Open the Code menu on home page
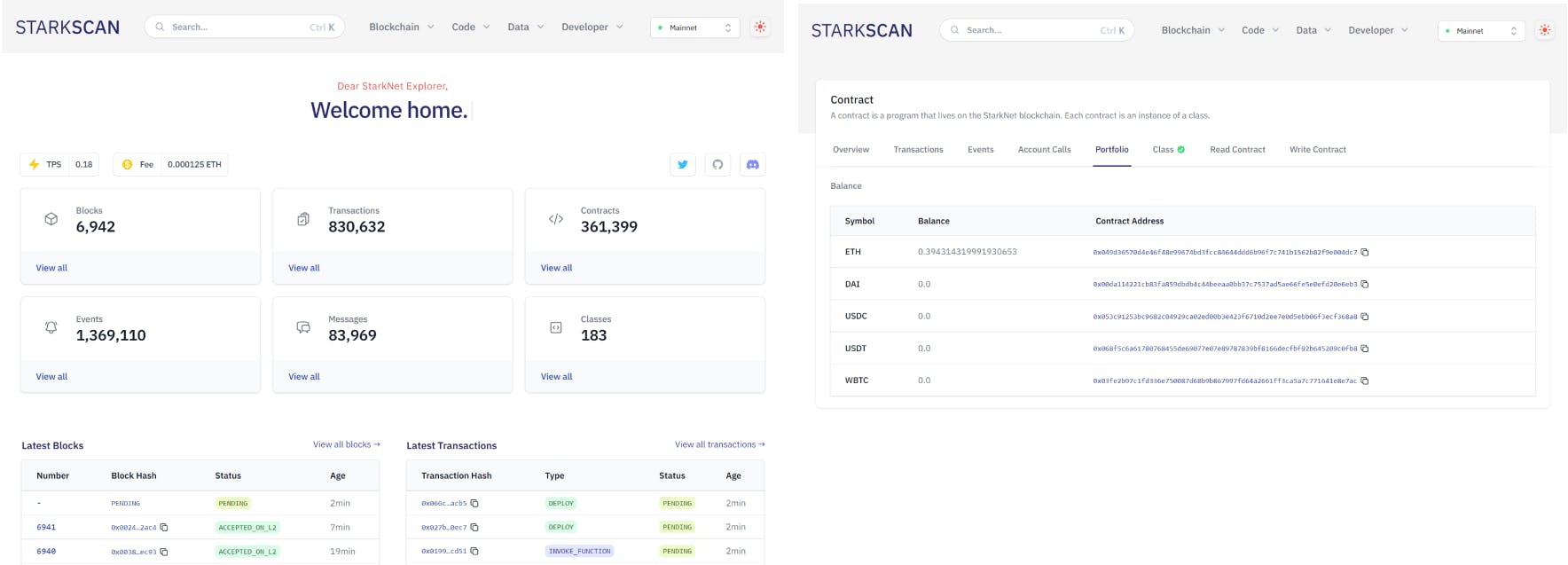The width and height of the screenshot is (1568, 565). coord(471,27)
